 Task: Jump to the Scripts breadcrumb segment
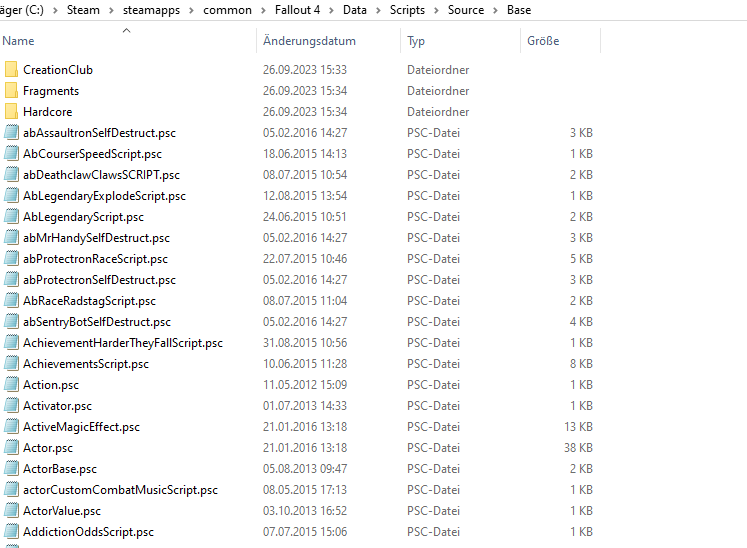(407, 10)
